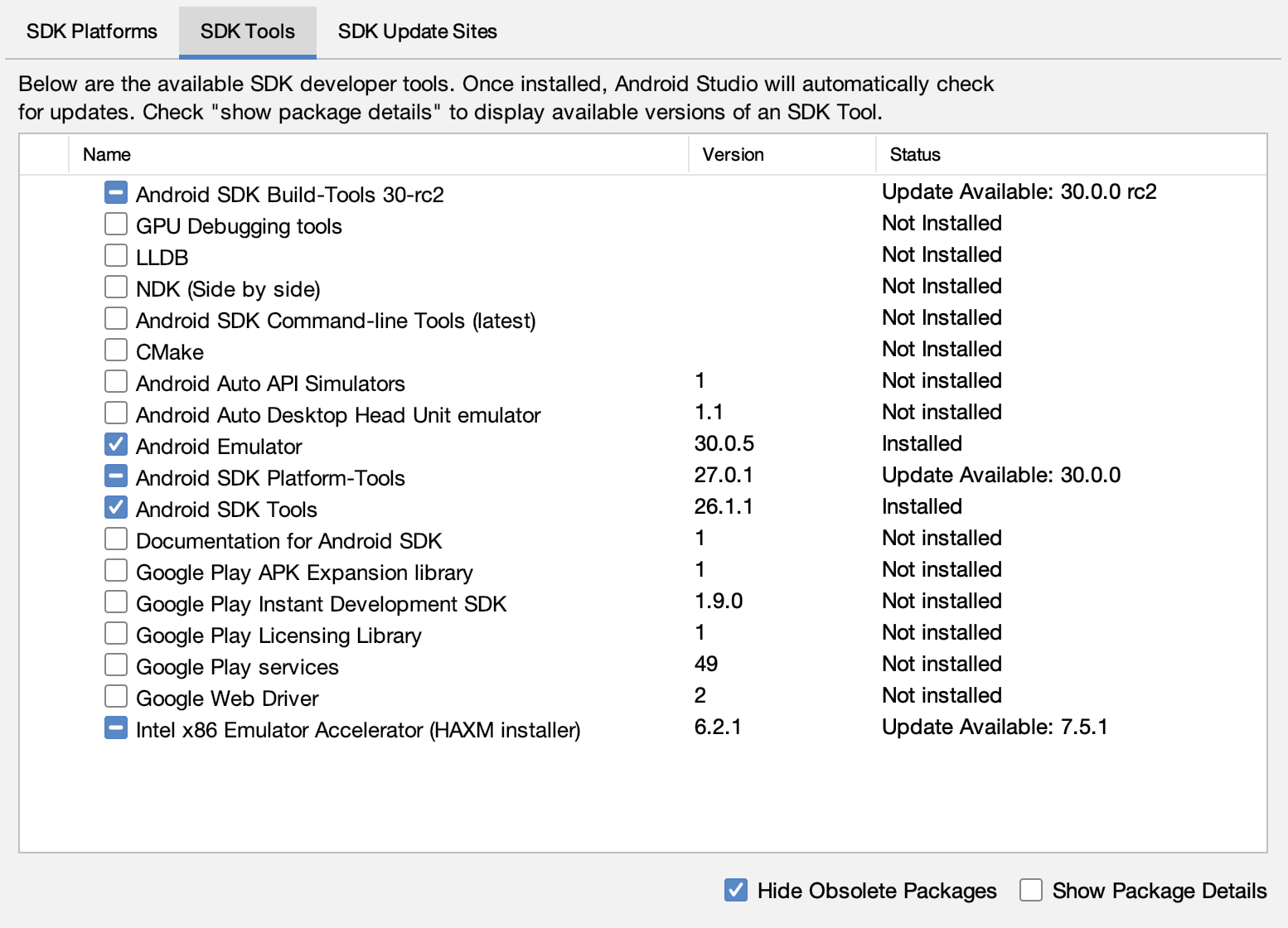Select version '2' for Google Web Driver
1288x928 pixels.
click(700, 695)
